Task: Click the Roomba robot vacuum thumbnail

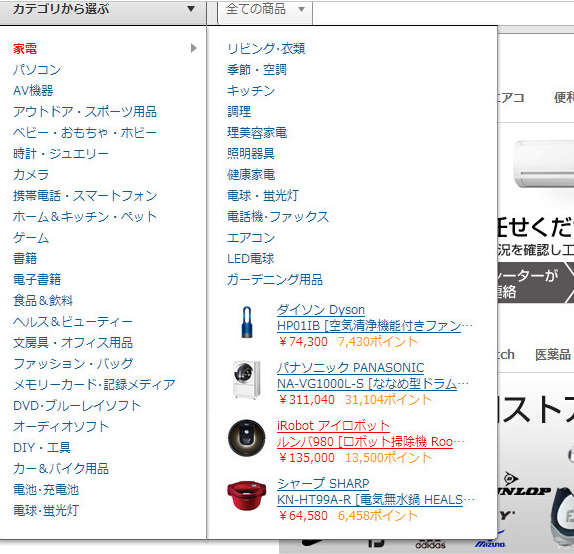Action: click(x=247, y=438)
